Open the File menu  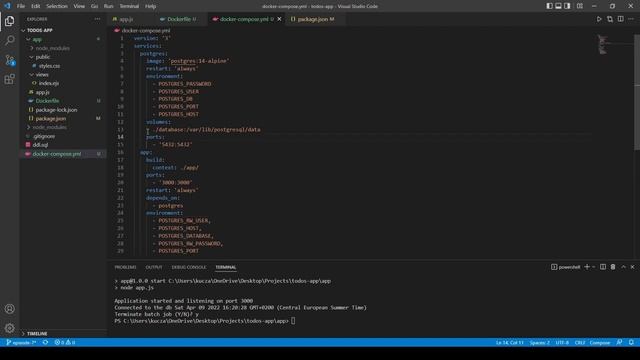tap(21, 6)
